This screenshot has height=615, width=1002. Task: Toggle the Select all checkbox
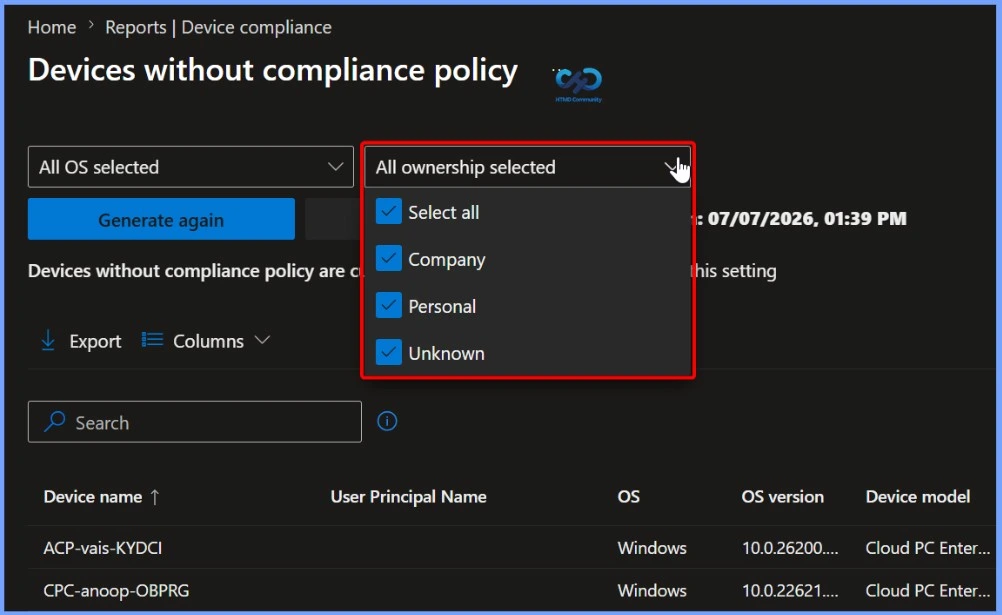(x=389, y=212)
